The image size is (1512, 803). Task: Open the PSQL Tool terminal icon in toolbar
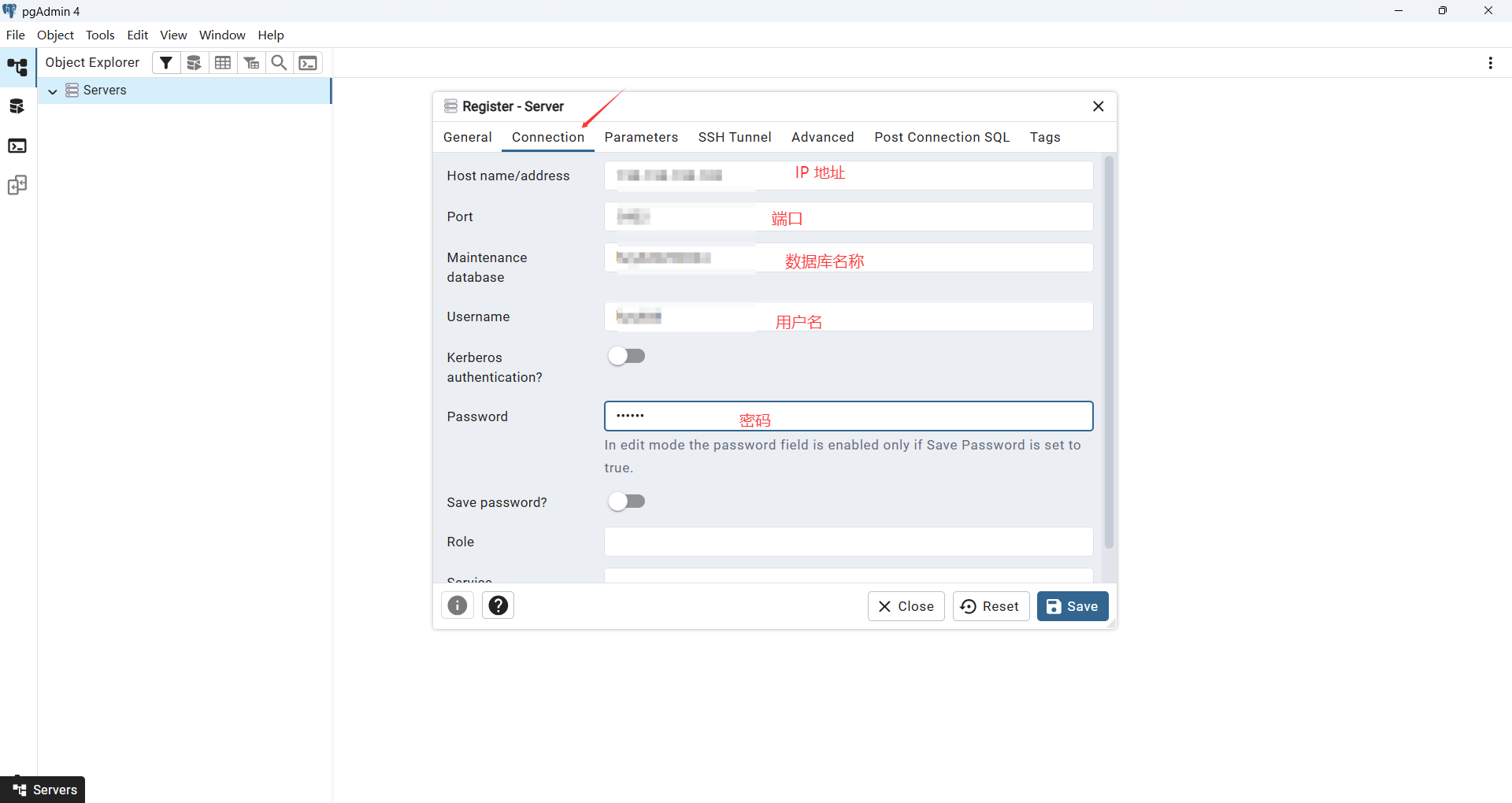point(308,63)
